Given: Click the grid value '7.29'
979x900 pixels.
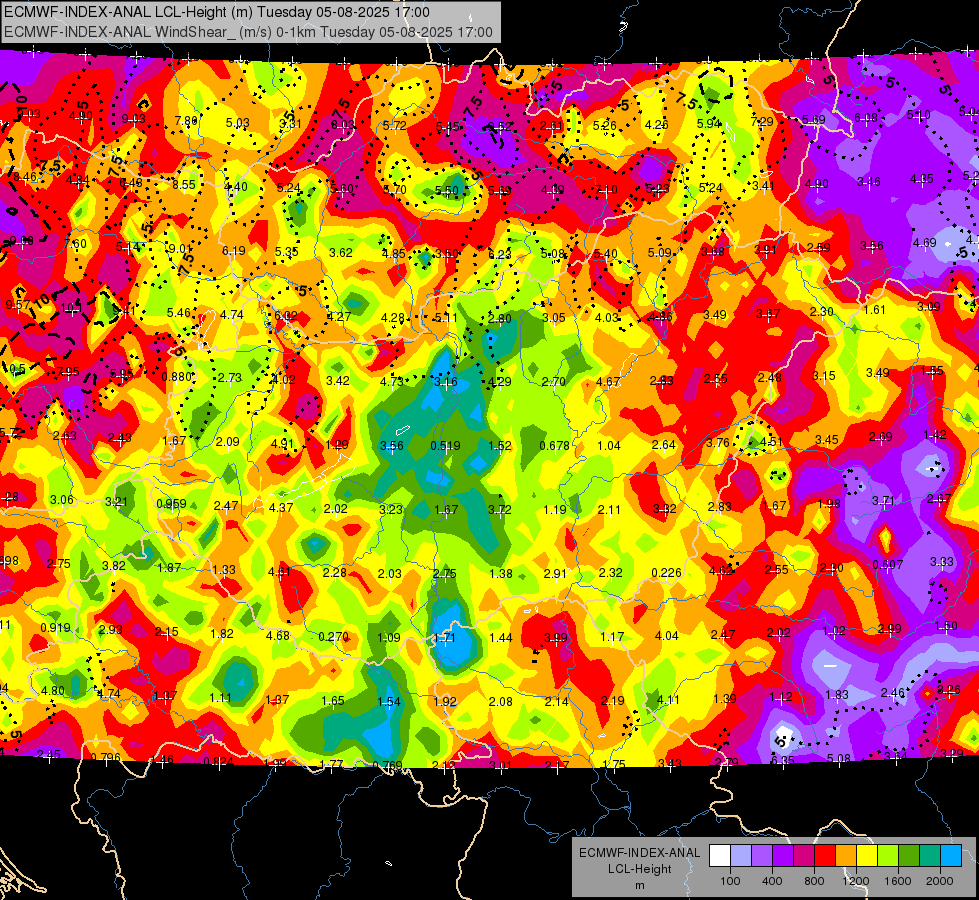Looking at the screenshot, I should point(762,122).
